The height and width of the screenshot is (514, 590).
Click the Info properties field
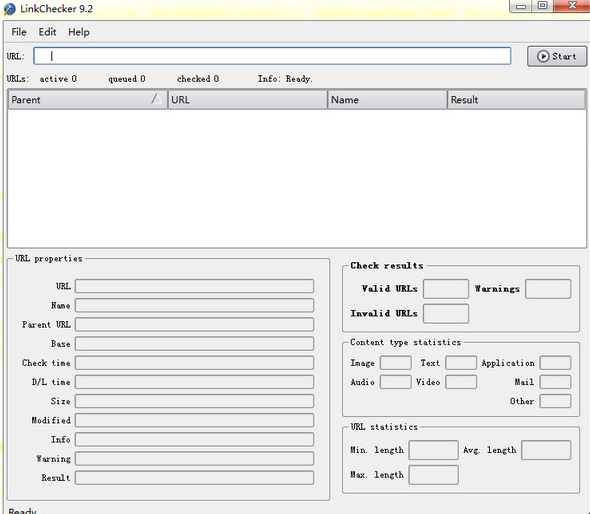[x=194, y=439]
